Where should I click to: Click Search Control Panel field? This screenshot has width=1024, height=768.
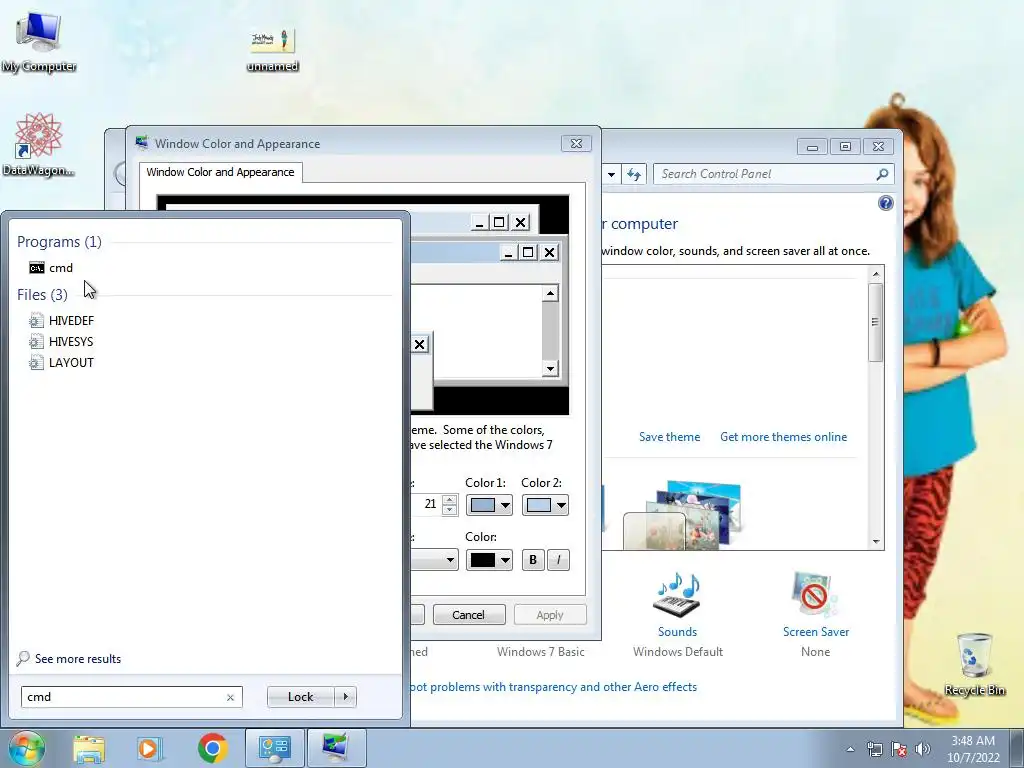(x=764, y=174)
